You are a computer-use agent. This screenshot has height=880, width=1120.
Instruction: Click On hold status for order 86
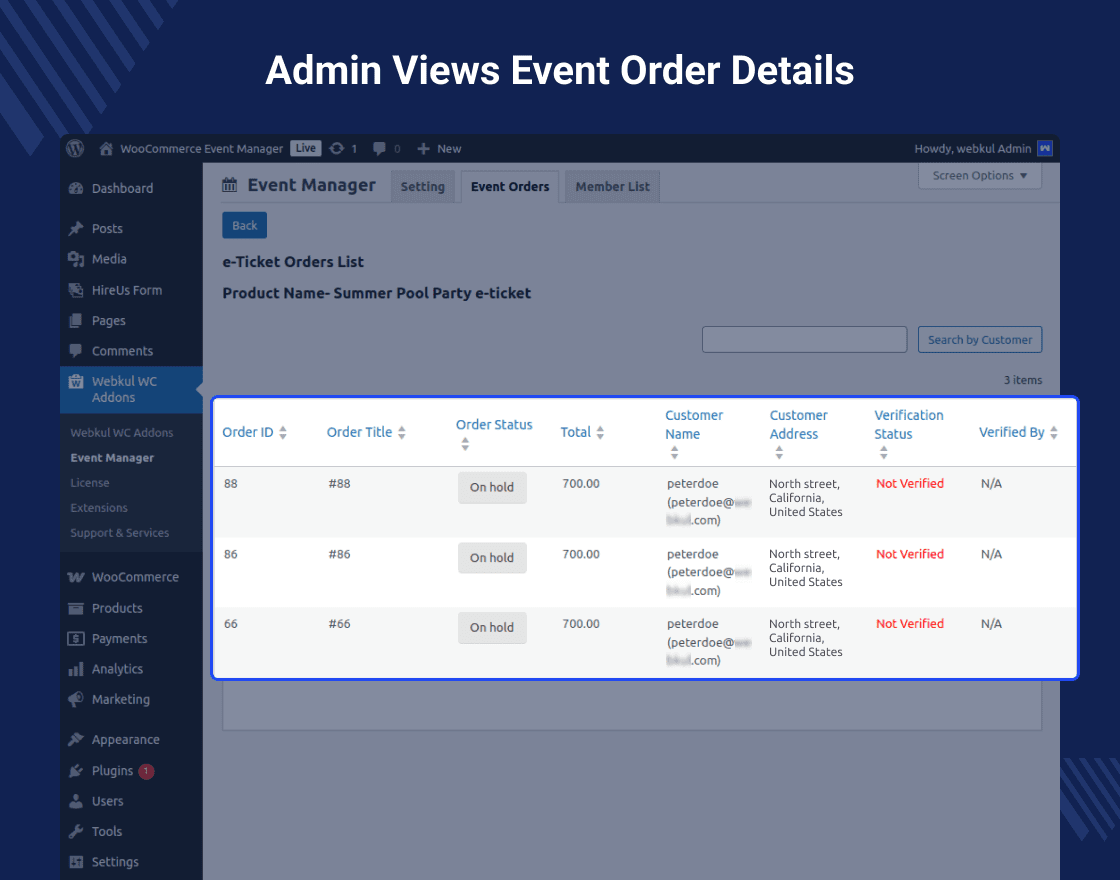click(x=492, y=558)
